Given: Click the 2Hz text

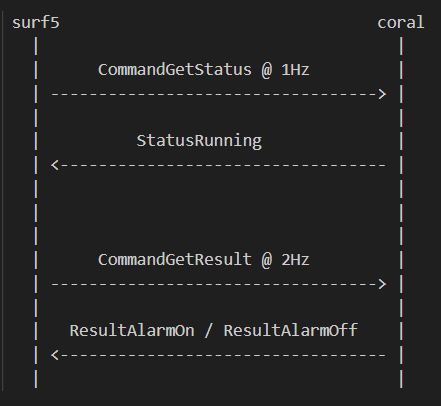Looking at the screenshot, I should pyautogui.click(x=295, y=260).
